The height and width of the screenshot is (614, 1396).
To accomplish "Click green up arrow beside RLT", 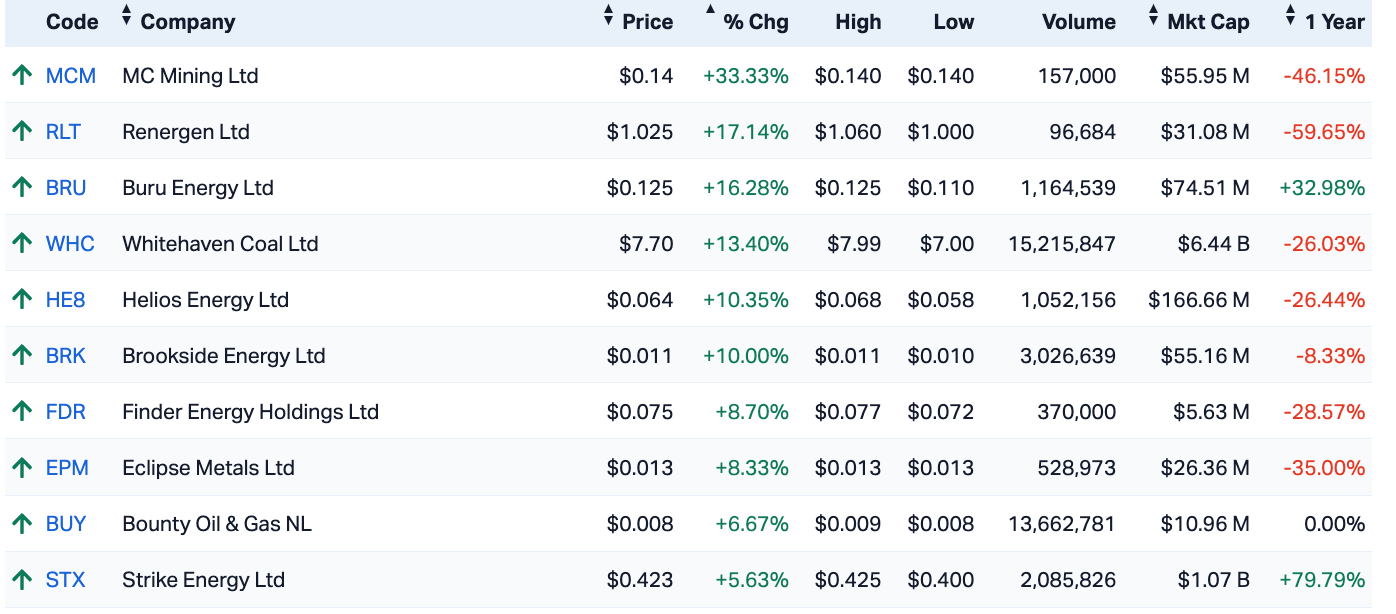I will [x=22, y=132].
